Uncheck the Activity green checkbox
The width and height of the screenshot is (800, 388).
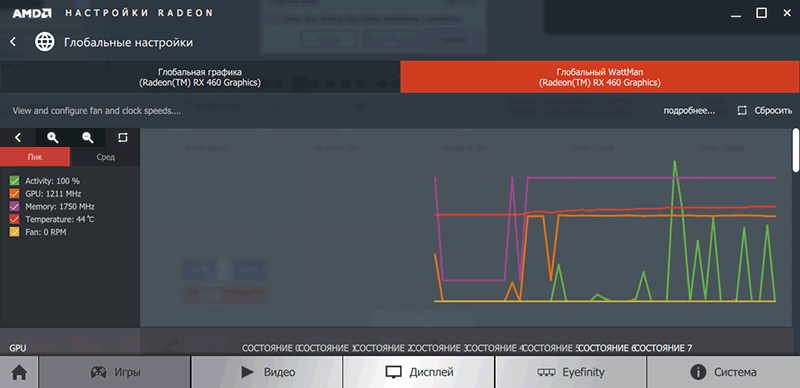(x=14, y=181)
